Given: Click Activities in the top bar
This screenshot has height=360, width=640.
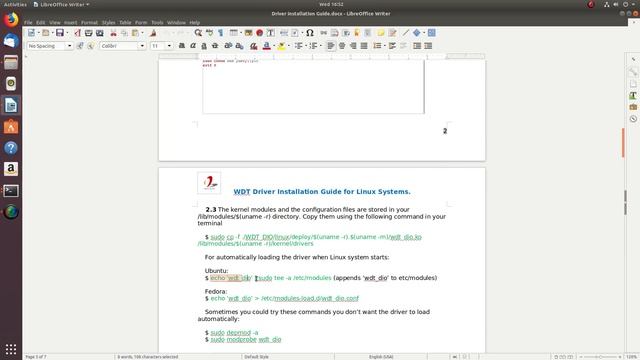Looking at the screenshot, I should point(15,4).
